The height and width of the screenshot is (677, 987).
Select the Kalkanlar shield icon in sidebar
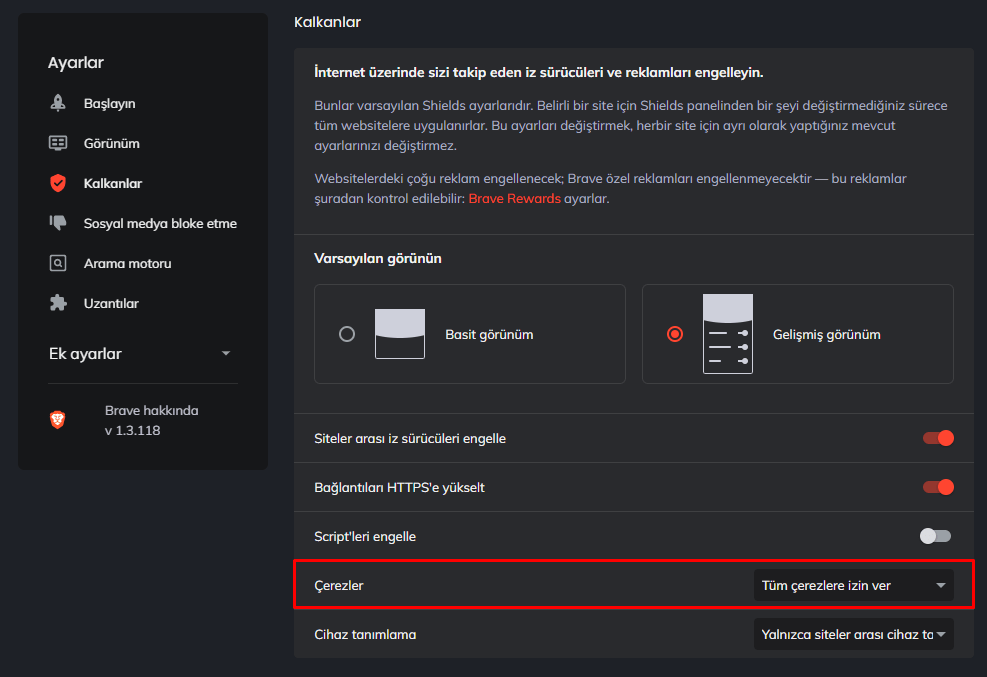click(x=58, y=183)
